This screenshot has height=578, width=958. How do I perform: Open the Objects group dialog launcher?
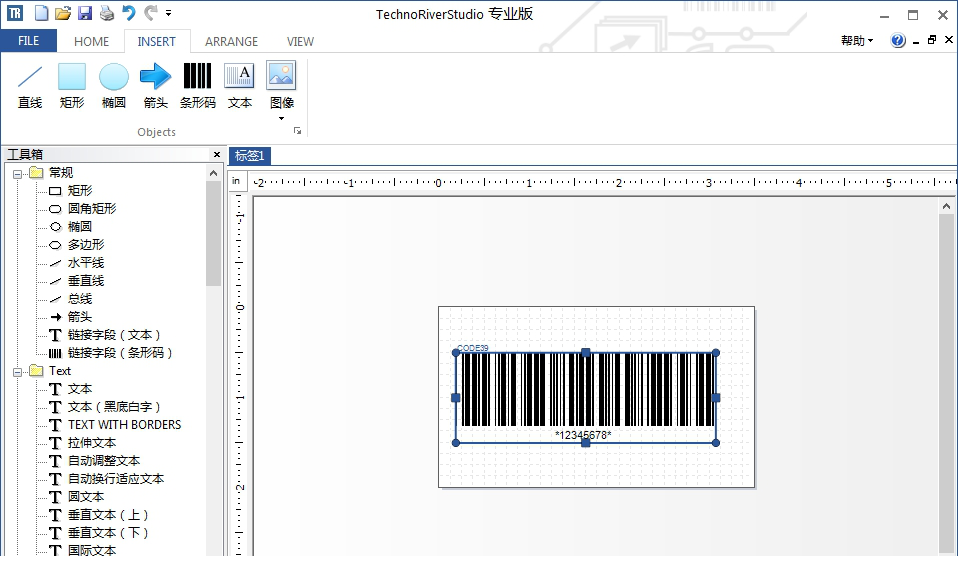pos(298,131)
